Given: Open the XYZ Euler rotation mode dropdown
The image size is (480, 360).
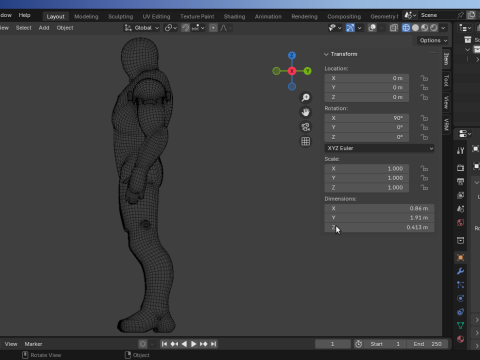Looking at the screenshot, I should click(379, 148).
